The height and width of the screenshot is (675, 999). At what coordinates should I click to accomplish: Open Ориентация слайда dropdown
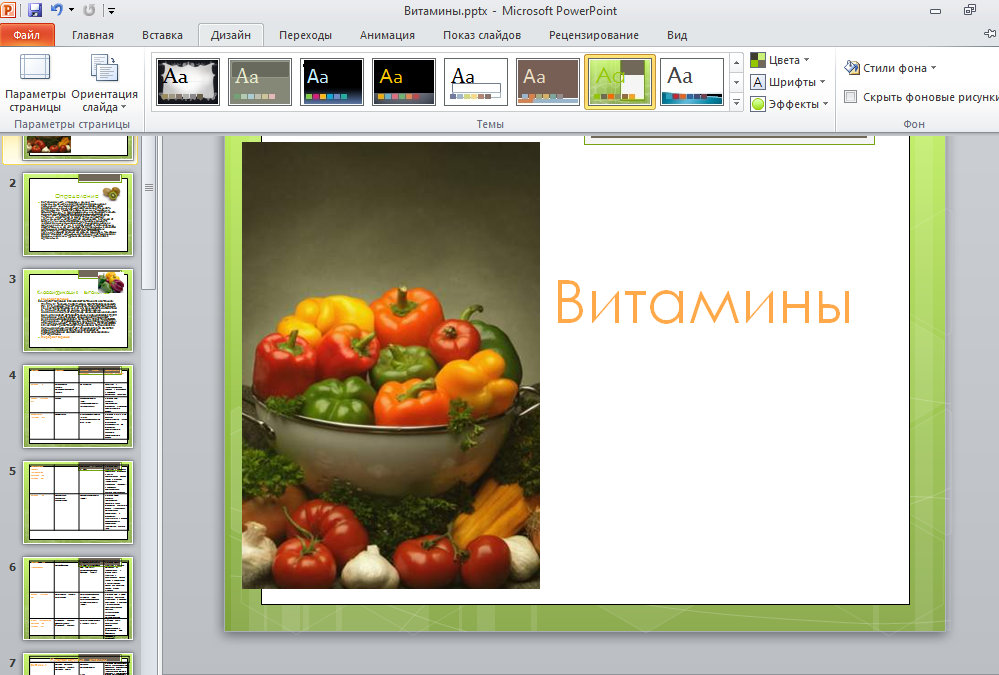104,83
